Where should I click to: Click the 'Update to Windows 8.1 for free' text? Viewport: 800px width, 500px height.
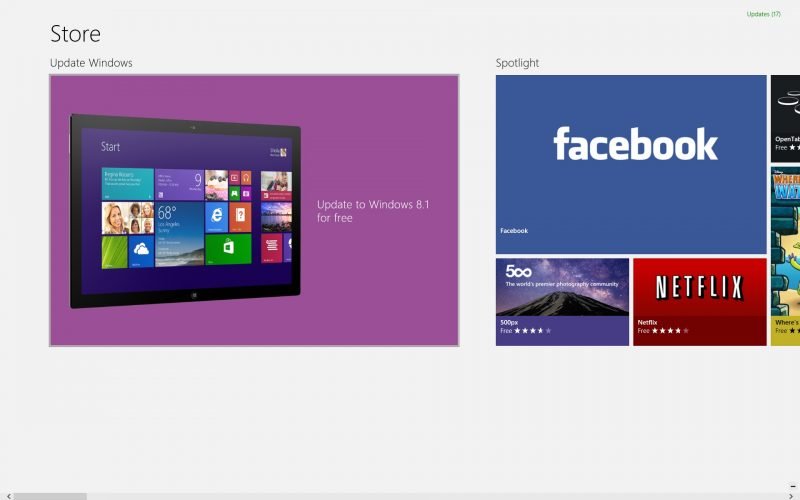pos(373,211)
